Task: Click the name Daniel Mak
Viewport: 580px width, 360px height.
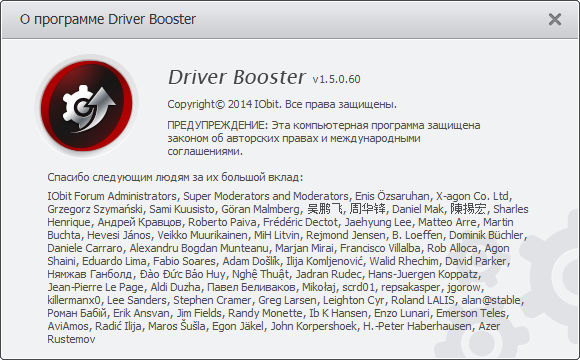Action: (417, 209)
